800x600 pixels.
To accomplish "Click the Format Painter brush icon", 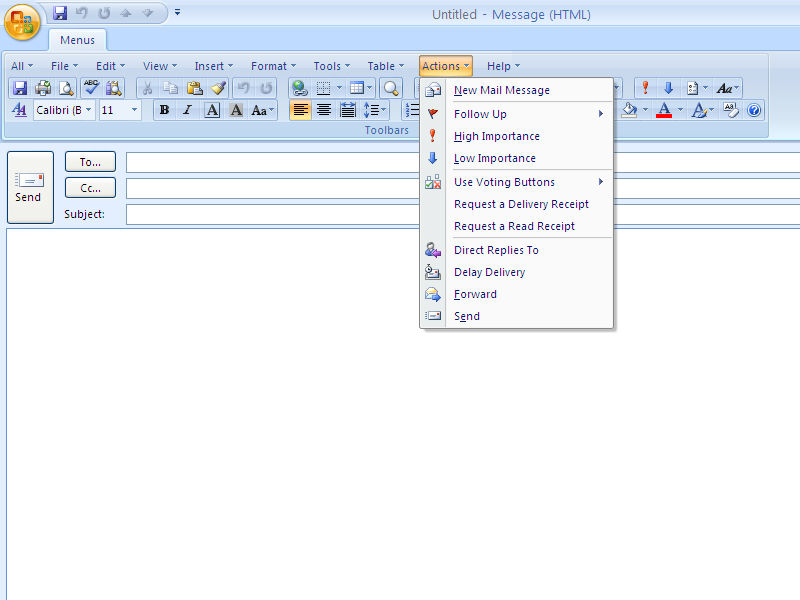I will click(218, 88).
